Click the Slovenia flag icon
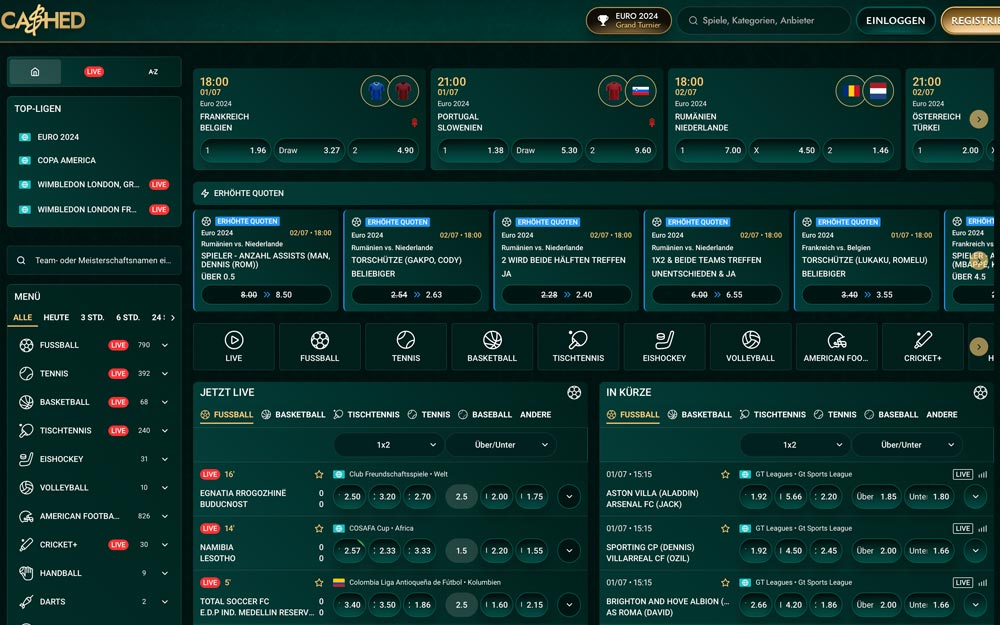This screenshot has width=1000, height=625. tap(640, 92)
